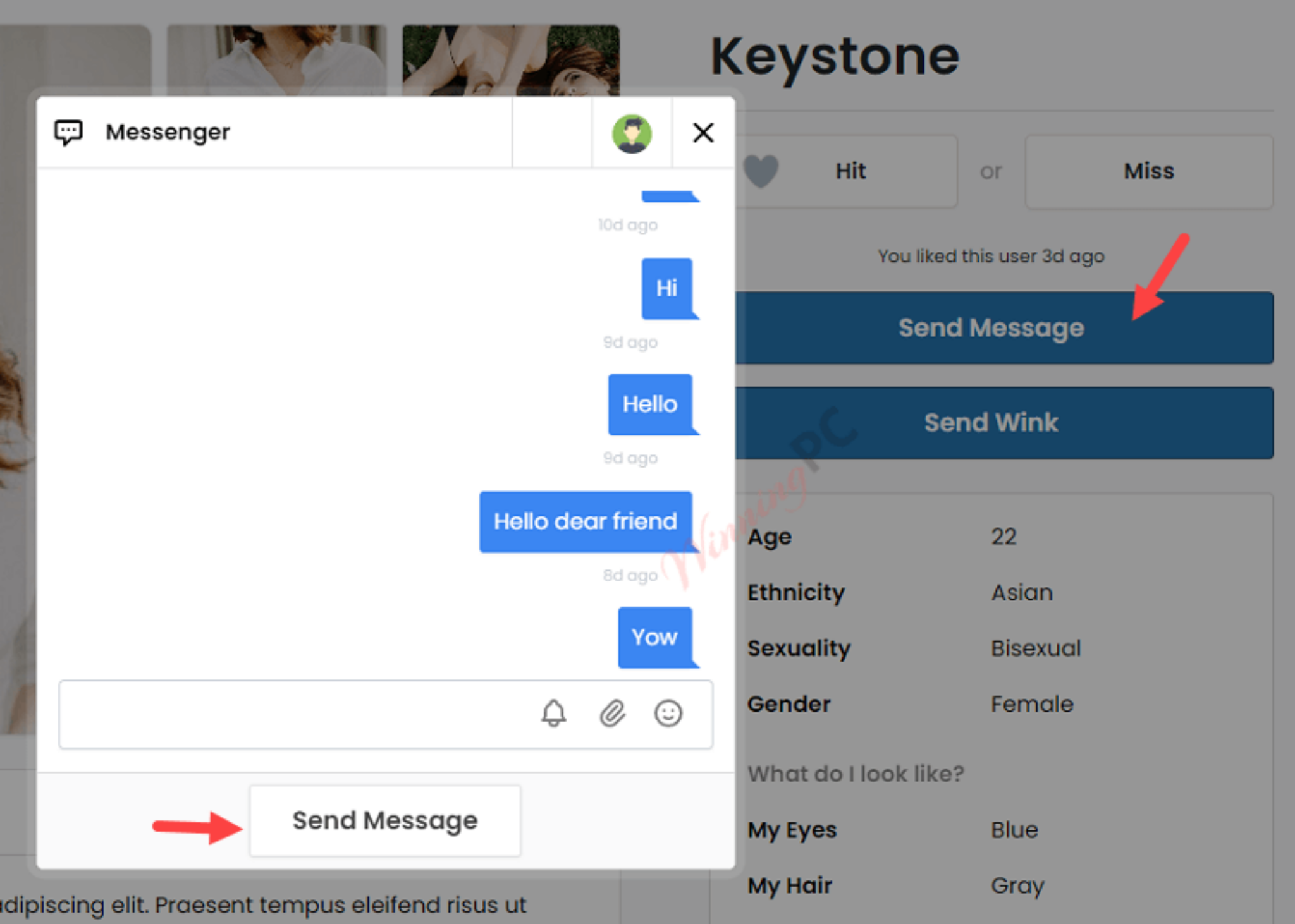Viewport: 1295px width, 924px height.
Task: Choose Hit for this profile
Action: [846, 171]
